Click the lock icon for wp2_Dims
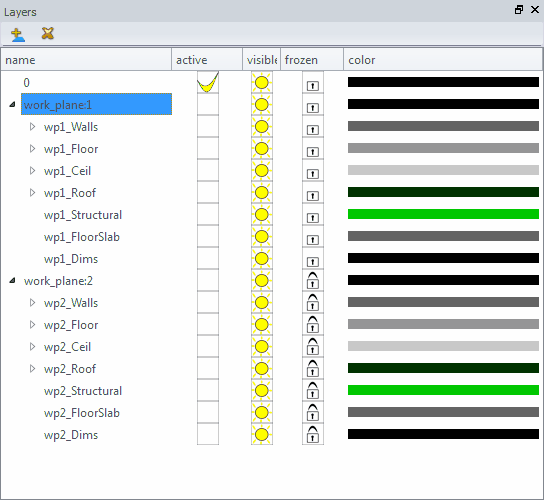The width and height of the screenshot is (544, 500). tap(313, 434)
